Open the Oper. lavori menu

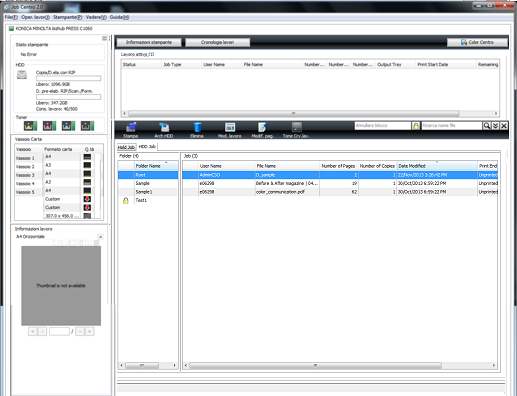click(x=35, y=17)
